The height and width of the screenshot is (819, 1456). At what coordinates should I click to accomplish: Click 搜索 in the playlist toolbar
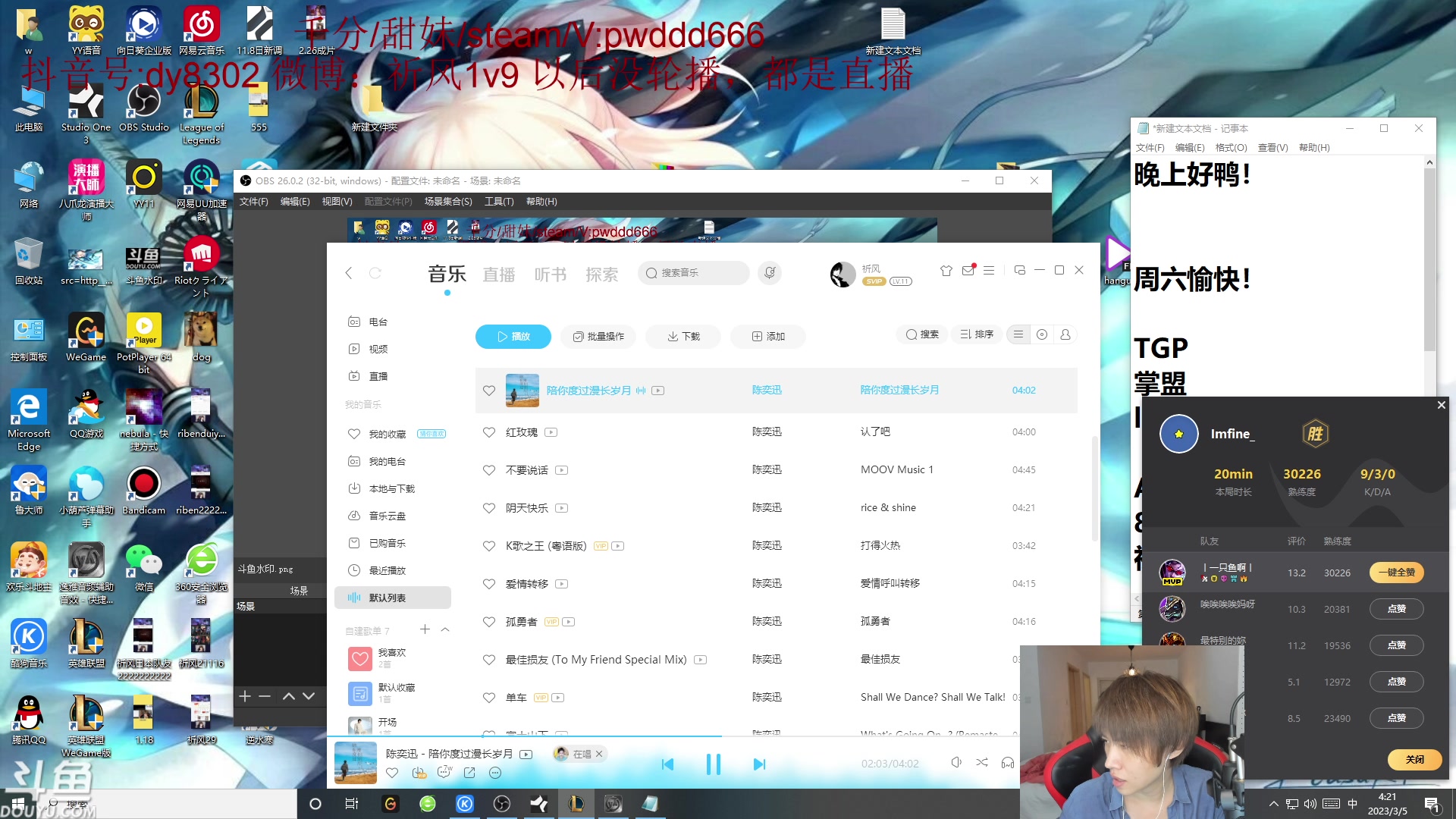tap(922, 334)
